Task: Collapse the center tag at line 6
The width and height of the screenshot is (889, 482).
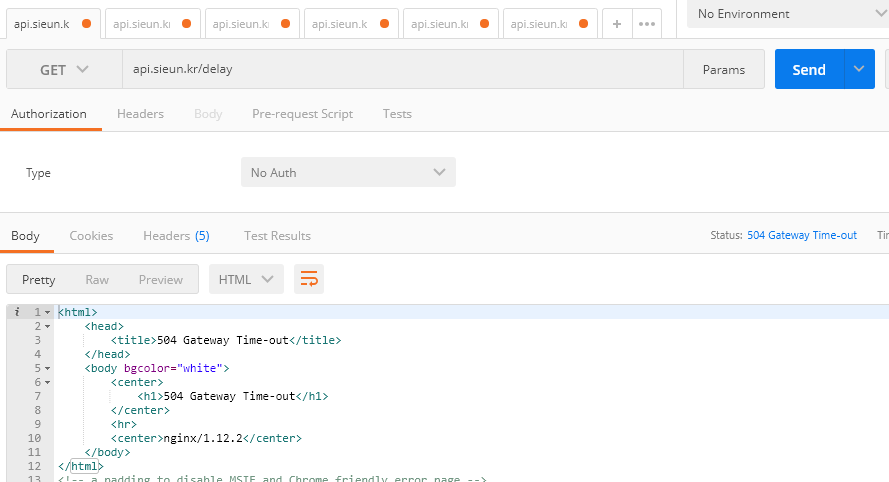Action: [x=48, y=383]
